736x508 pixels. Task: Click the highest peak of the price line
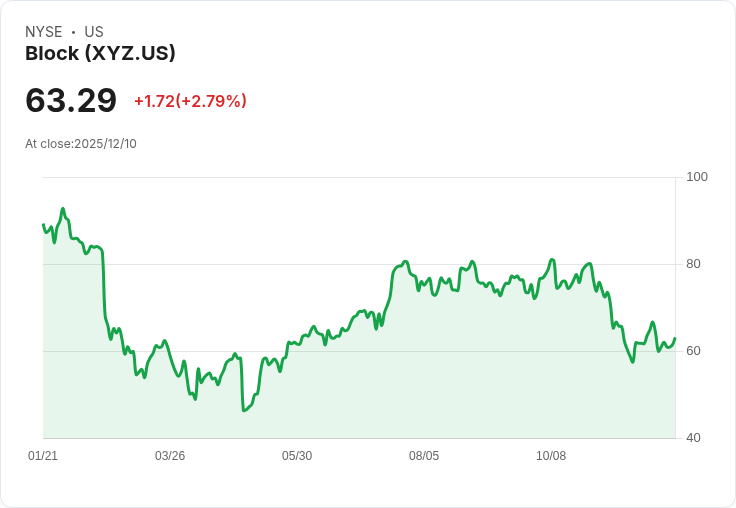63,209
